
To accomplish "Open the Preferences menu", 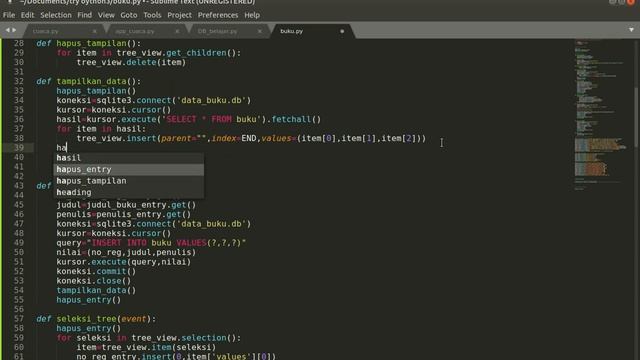I will coord(218,15).
